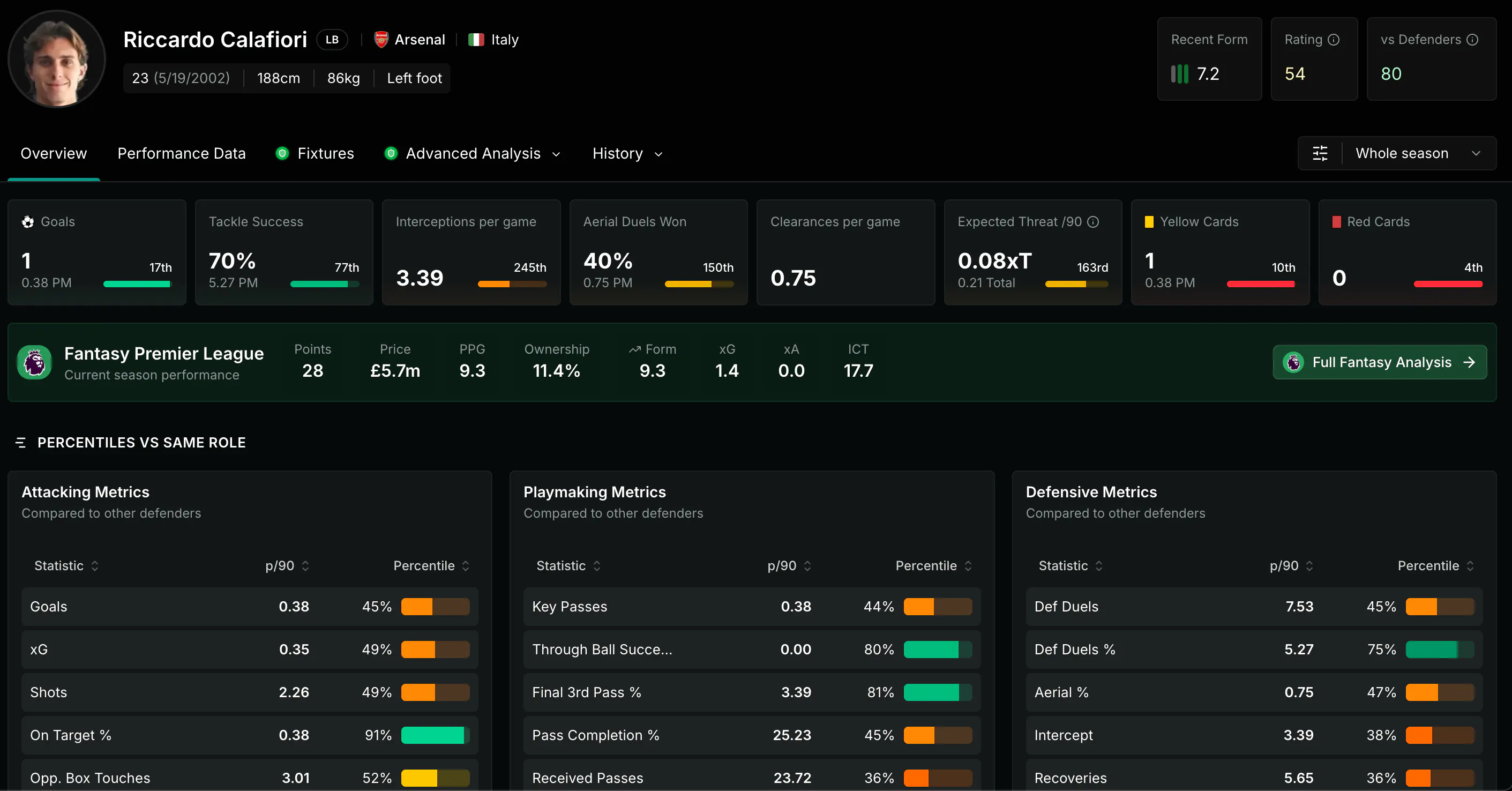
Task: Click the Italy nationality link
Action: [493, 39]
